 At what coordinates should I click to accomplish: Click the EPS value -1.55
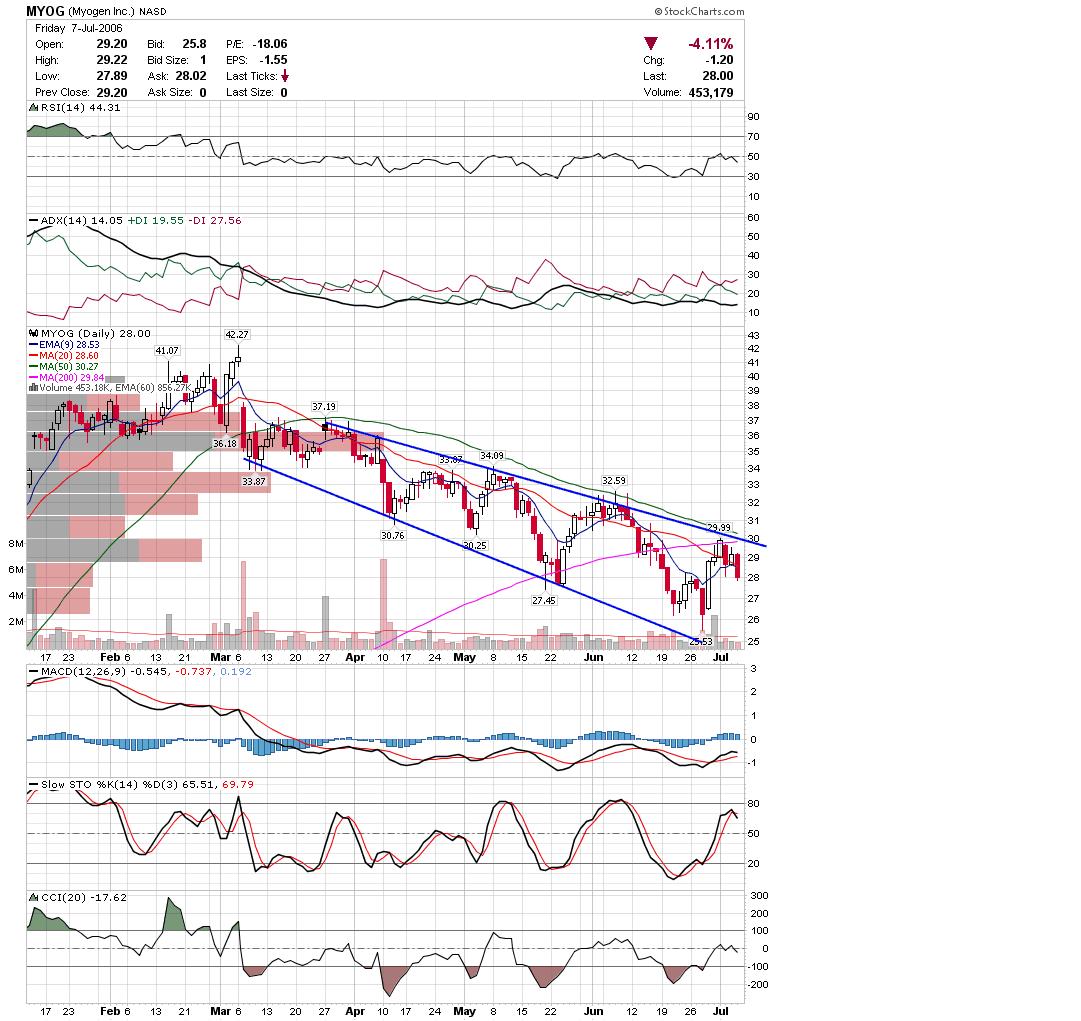pos(274,60)
